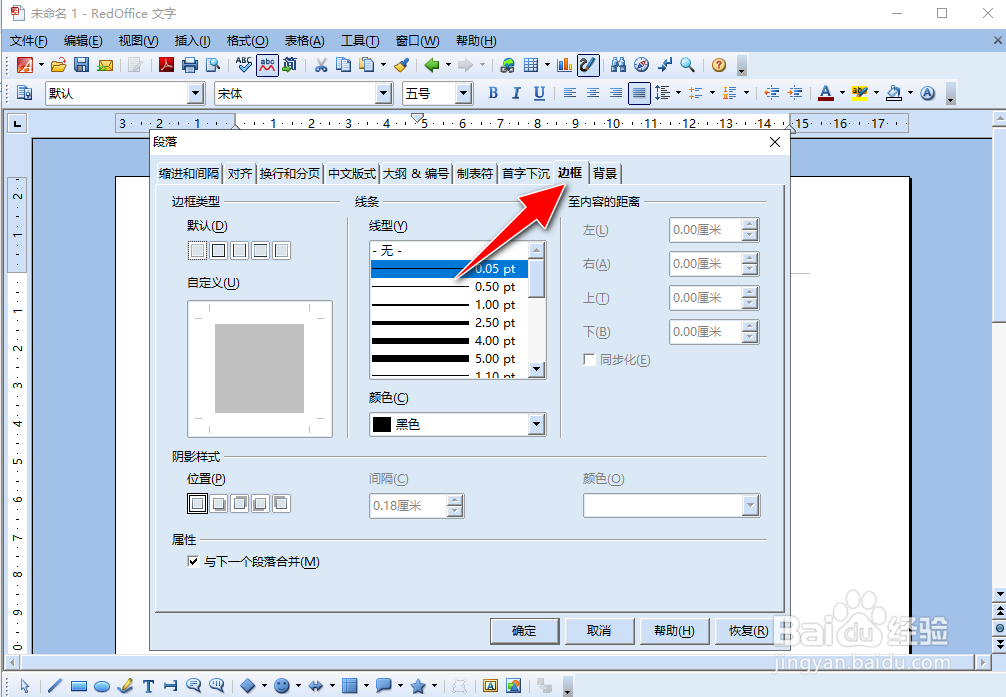Switch to the 背景 tab
This screenshot has width=1006, height=697.
[x=604, y=173]
